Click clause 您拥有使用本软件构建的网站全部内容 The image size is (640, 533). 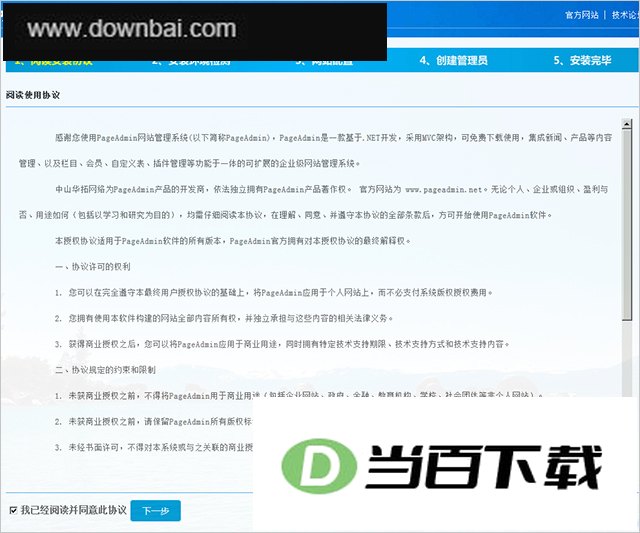pos(224,318)
